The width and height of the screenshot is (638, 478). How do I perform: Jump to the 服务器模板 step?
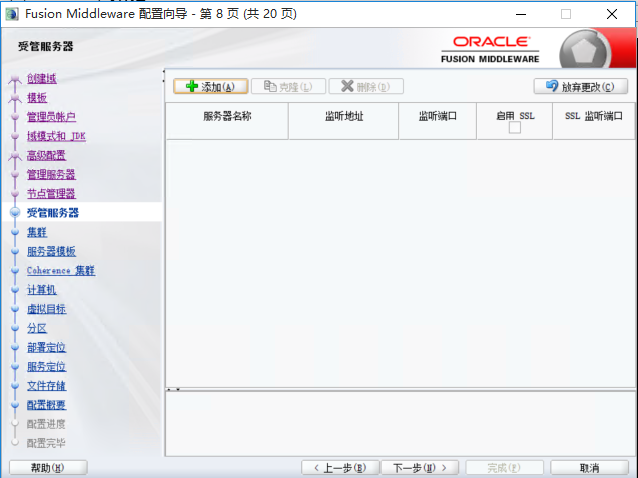pos(51,251)
